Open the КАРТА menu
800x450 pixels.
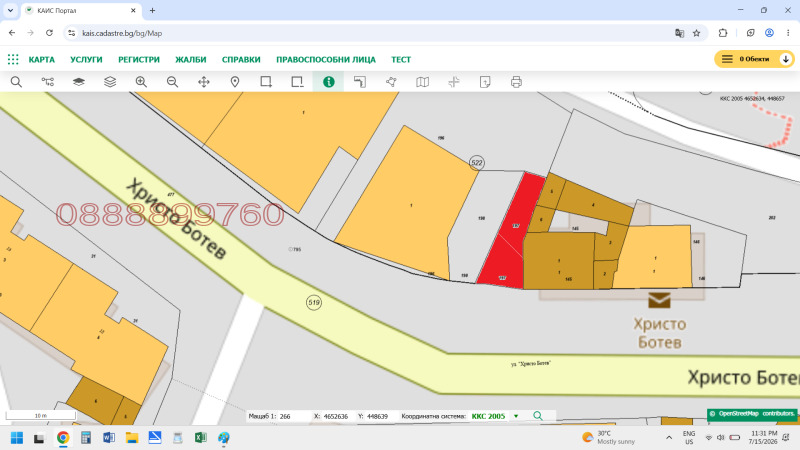(x=41, y=59)
